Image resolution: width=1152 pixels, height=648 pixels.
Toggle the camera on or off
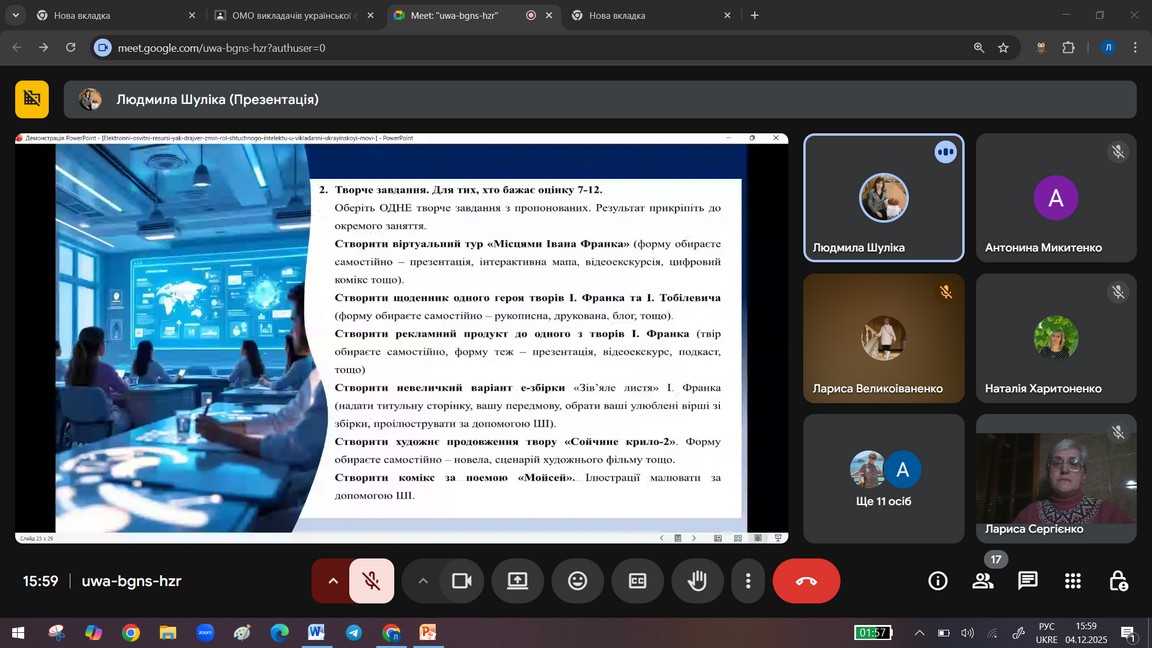point(461,581)
